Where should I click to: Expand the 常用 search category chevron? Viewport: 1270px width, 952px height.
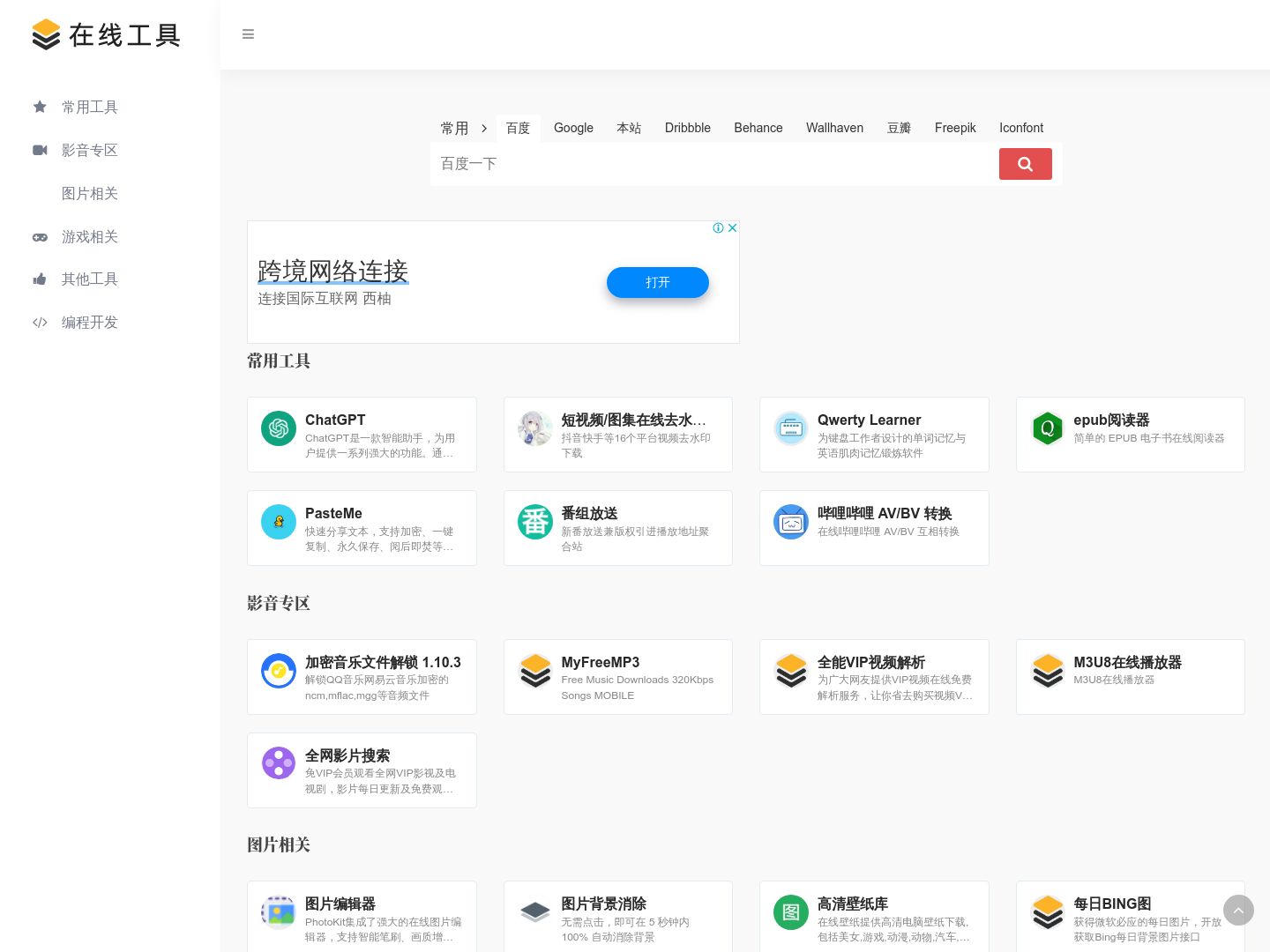tap(484, 128)
